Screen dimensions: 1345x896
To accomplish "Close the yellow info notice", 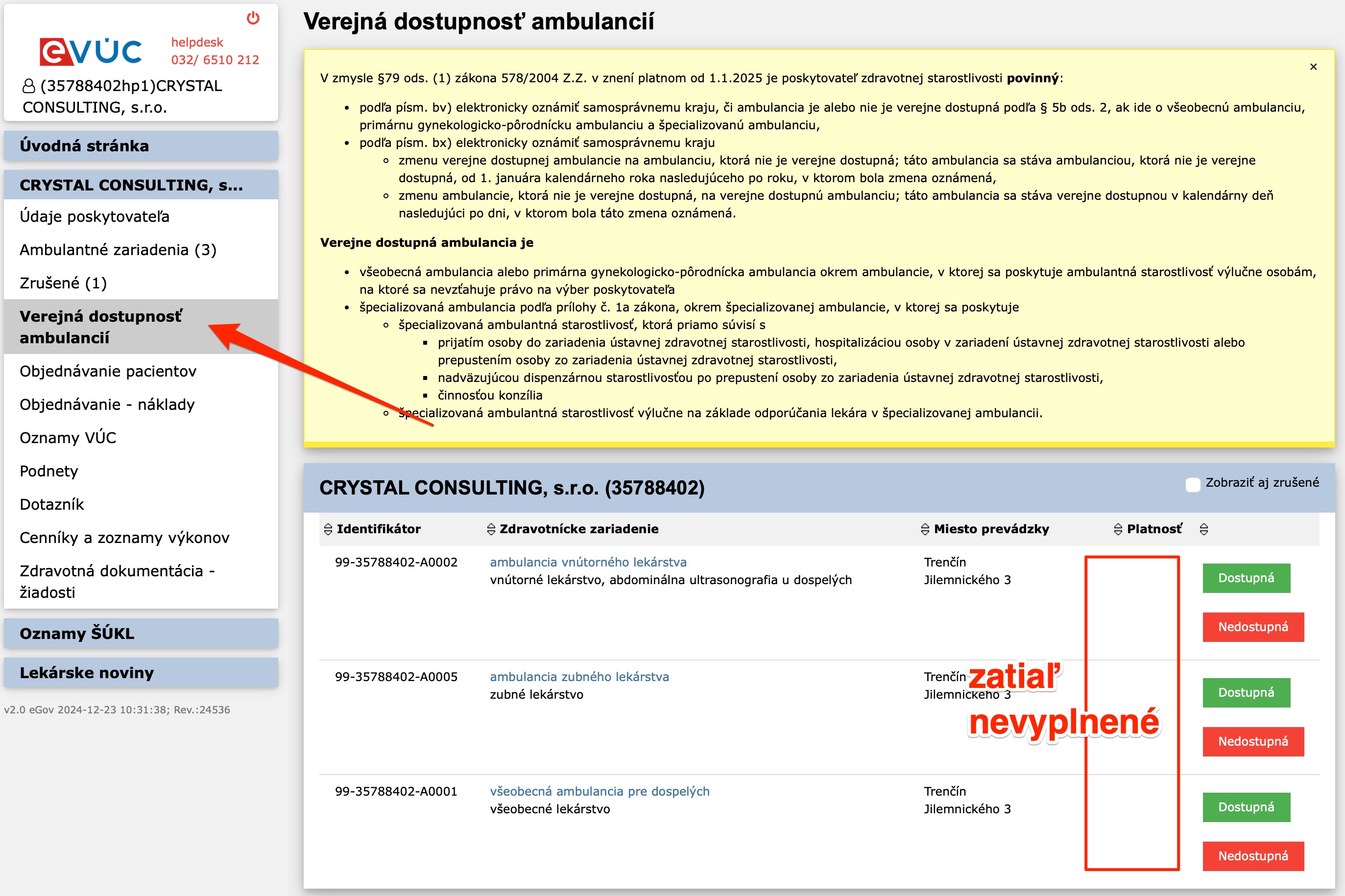I will [x=1313, y=67].
